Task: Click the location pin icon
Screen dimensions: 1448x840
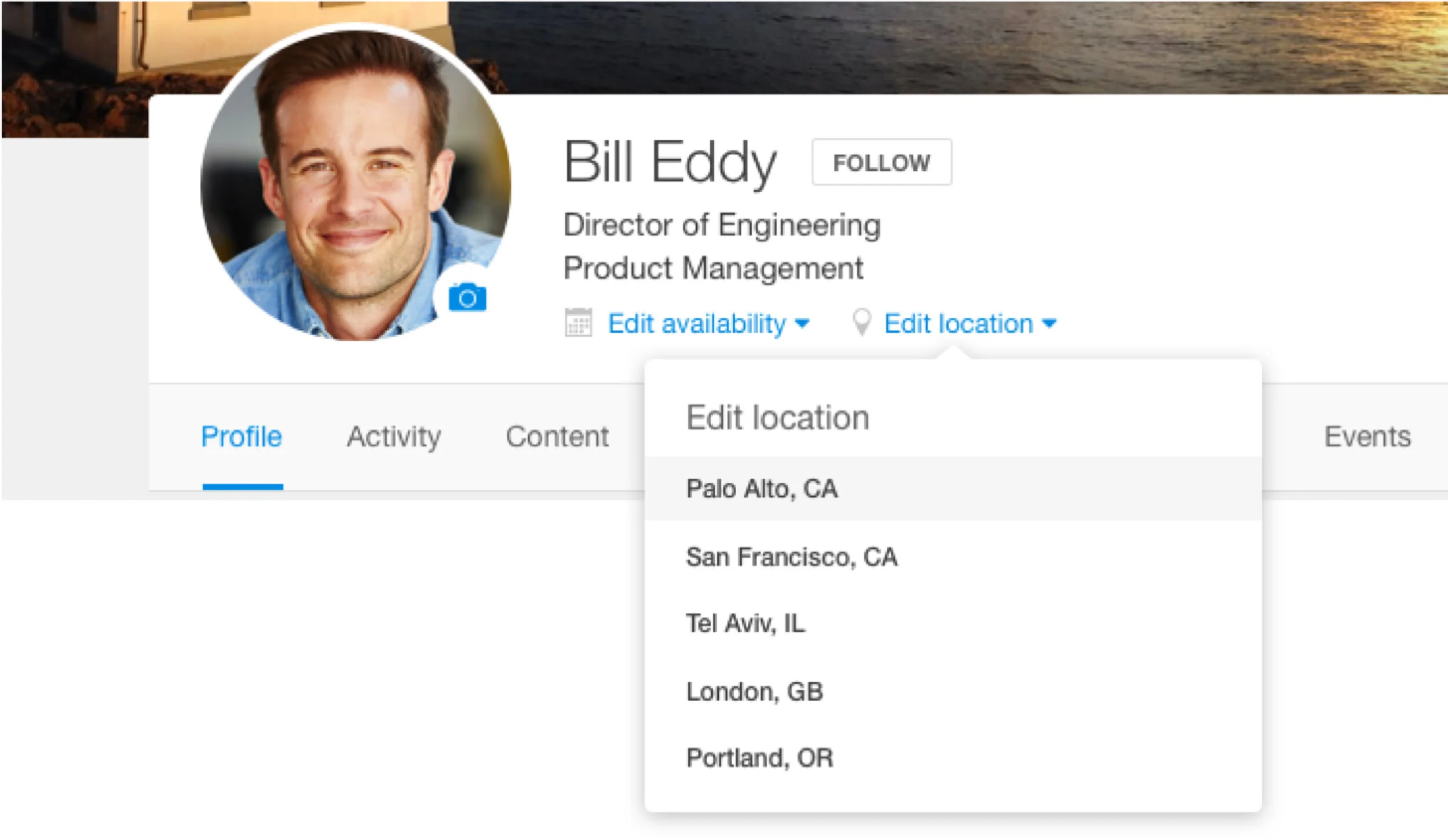Action: 862,322
